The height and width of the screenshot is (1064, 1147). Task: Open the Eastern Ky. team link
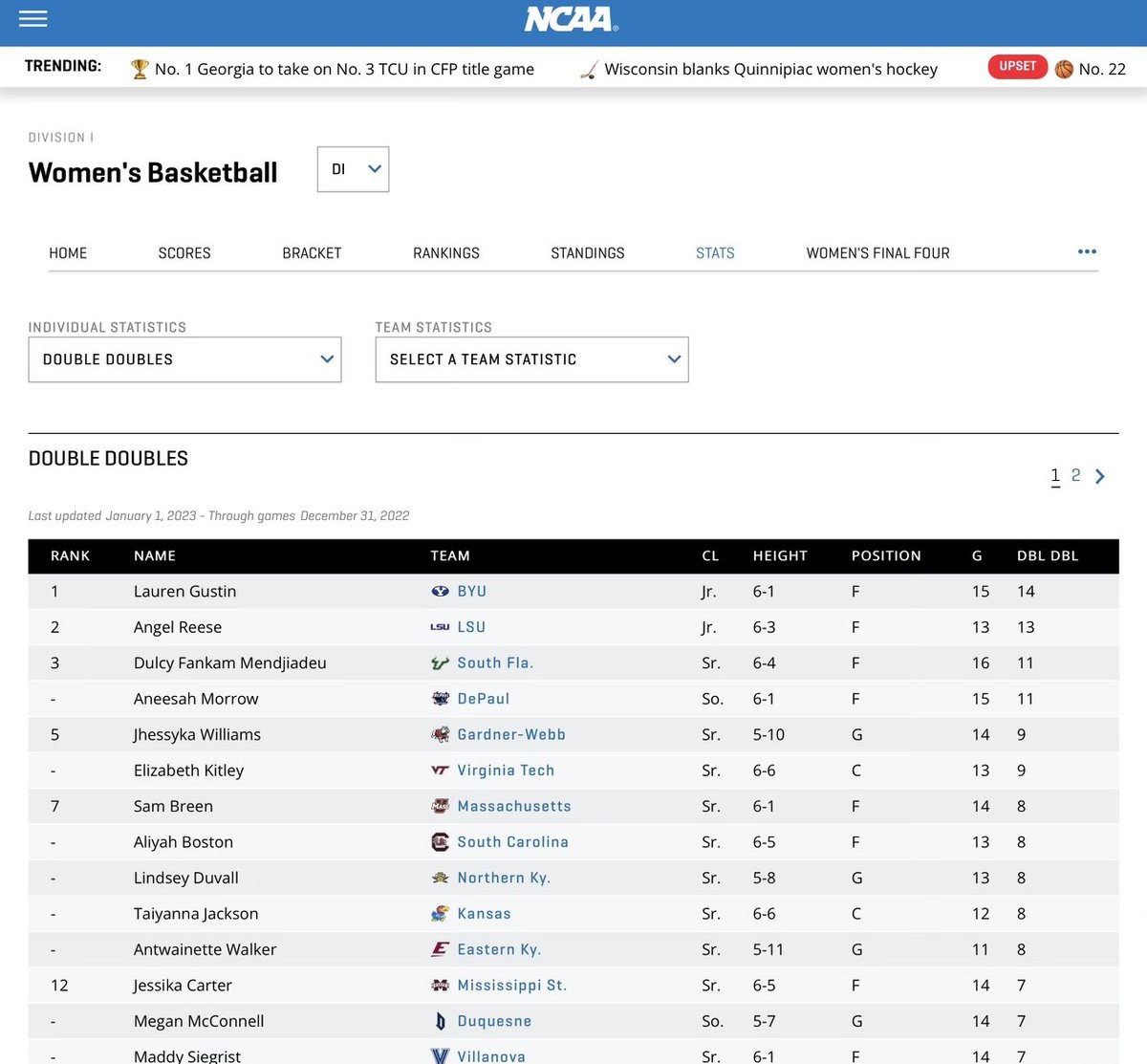499,949
